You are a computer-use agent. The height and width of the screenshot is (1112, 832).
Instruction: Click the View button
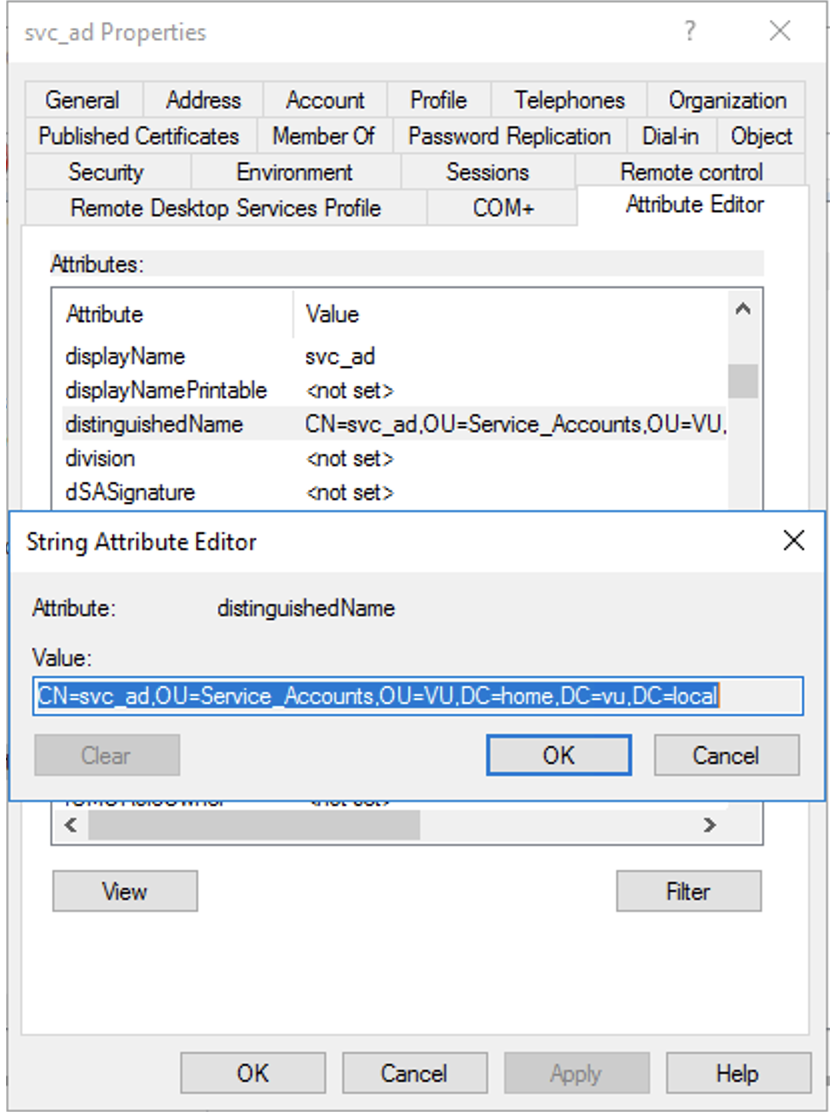(x=124, y=891)
